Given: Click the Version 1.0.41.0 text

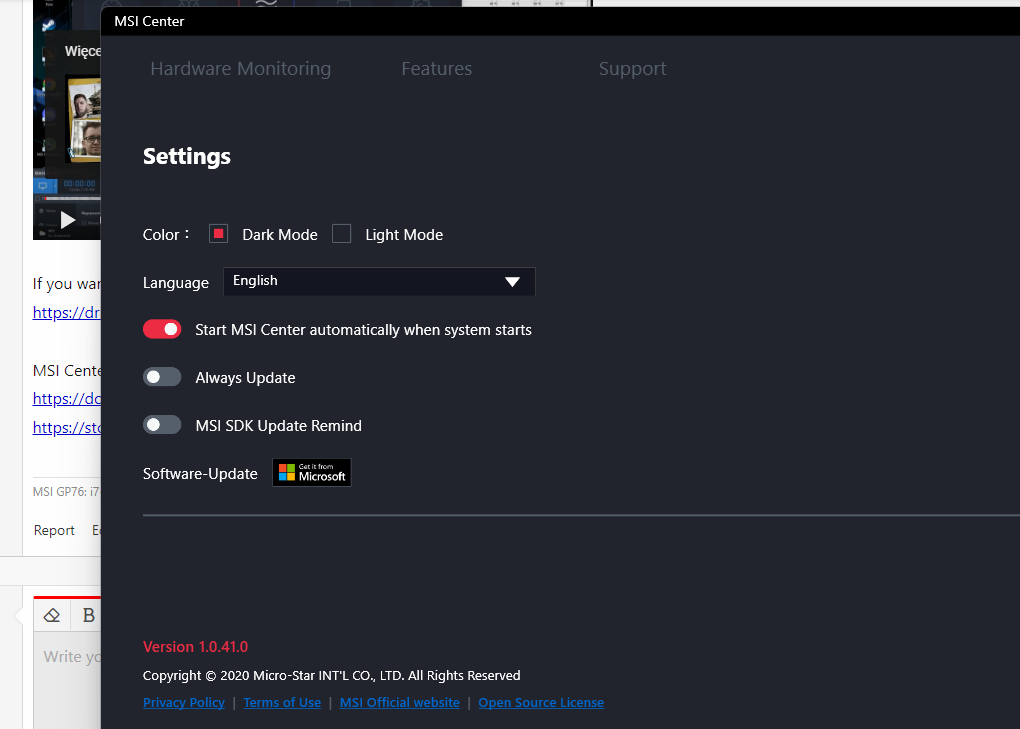Looking at the screenshot, I should click(195, 646).
